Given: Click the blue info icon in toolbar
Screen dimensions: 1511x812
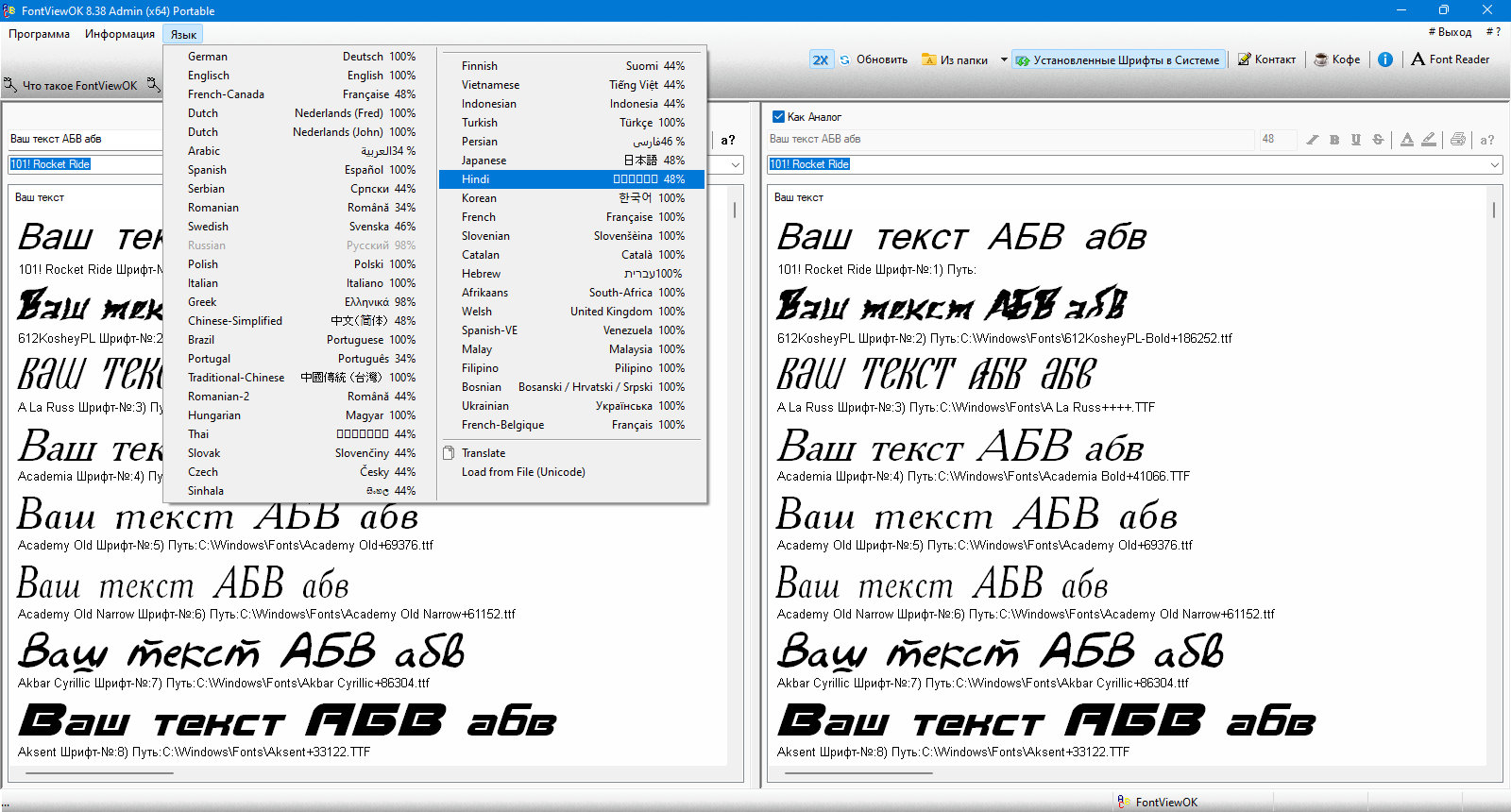Looking at the screenshot, I should coord(1385,59).
